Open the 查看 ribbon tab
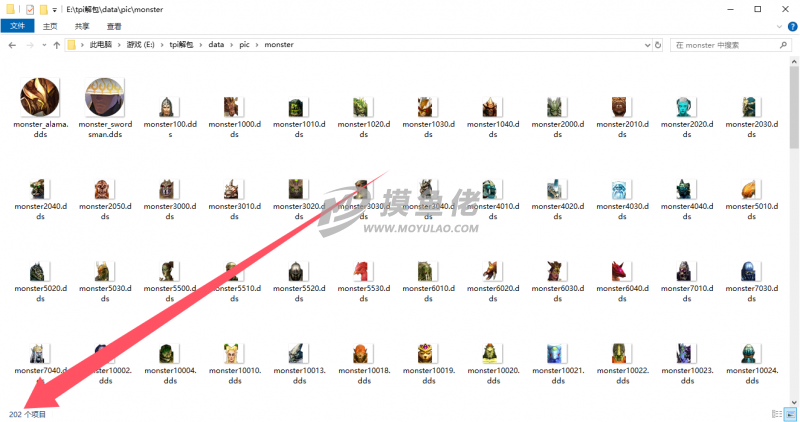800x422 pixels. coord(114,27)
